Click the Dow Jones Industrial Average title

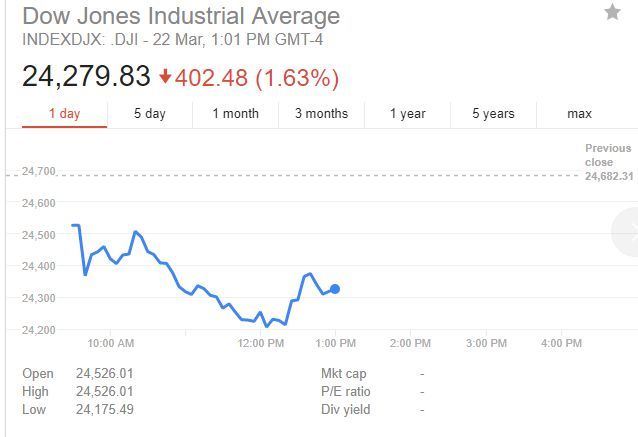[x=181, y=16]
